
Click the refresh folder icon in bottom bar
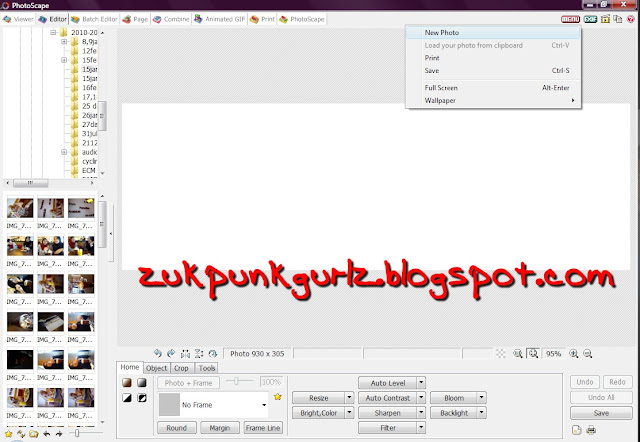tap(21, 434)
